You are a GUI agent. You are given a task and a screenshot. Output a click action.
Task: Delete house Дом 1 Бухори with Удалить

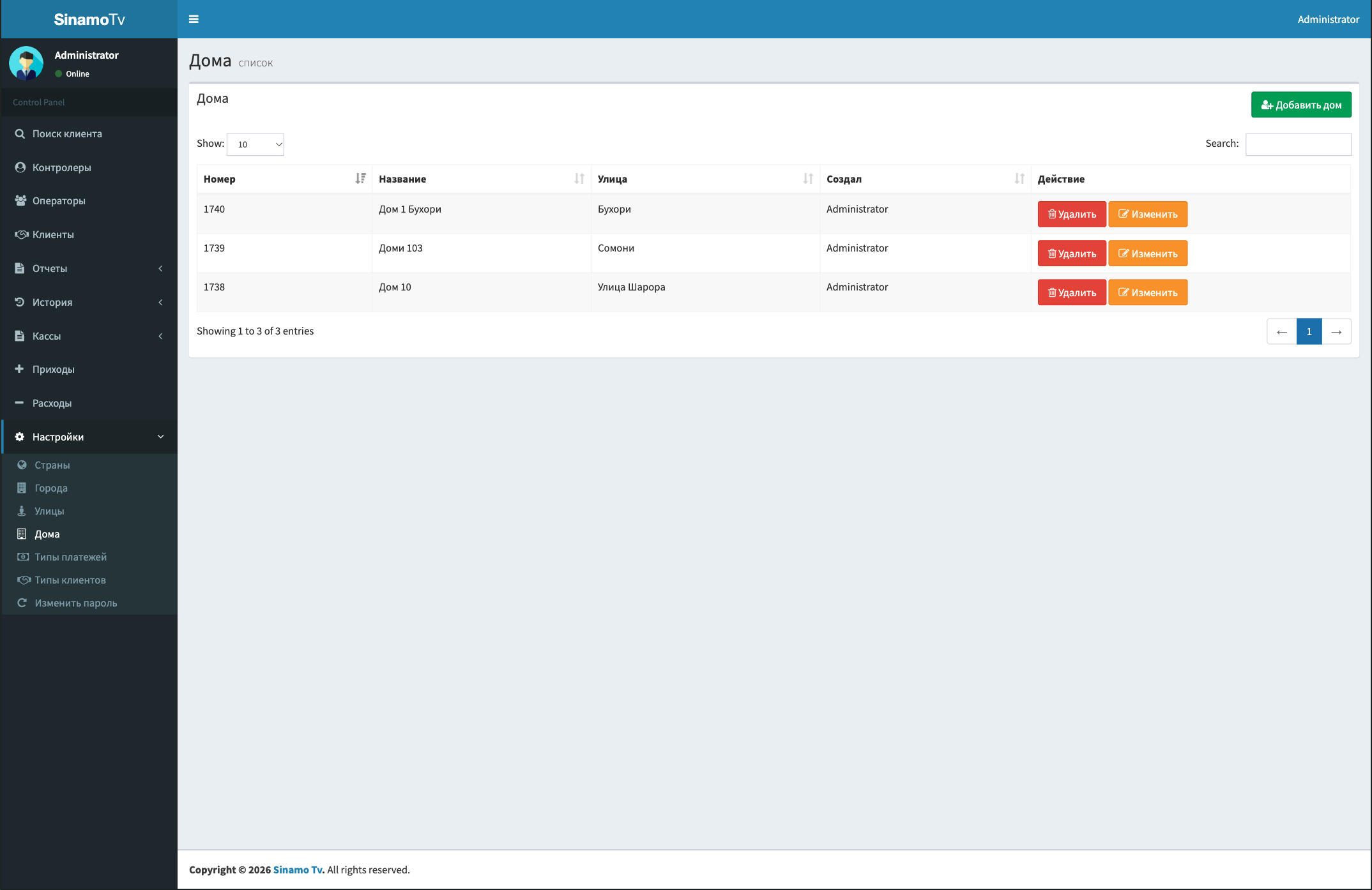point(1072,214)
